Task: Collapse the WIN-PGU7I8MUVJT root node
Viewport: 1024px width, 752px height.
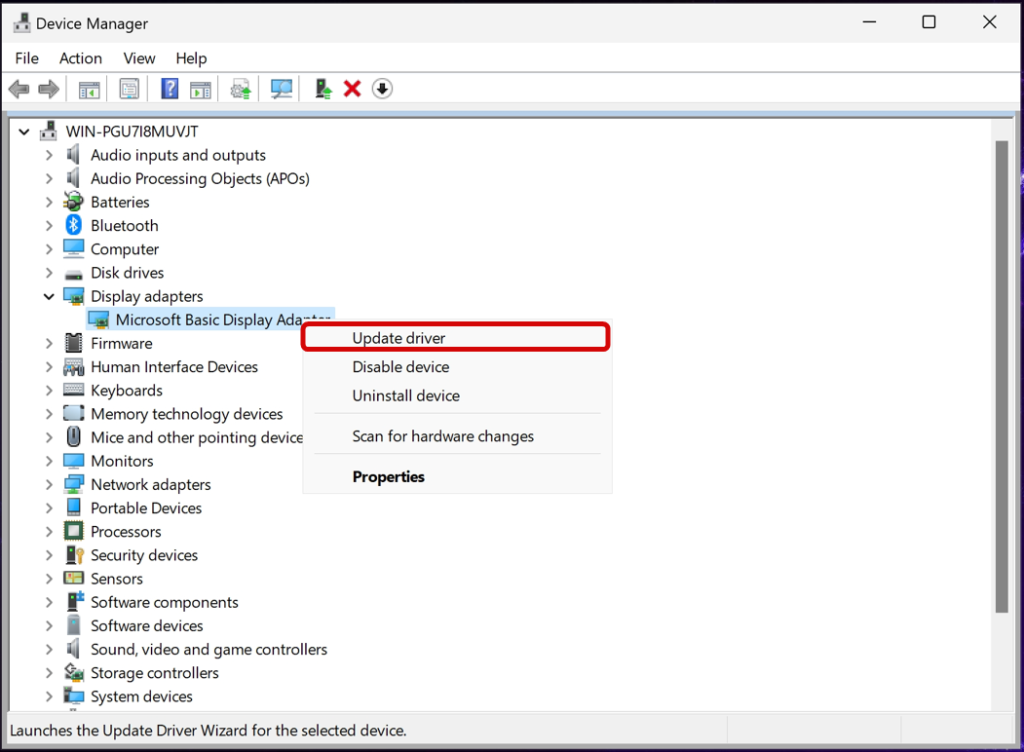Action: click(24, 131)
